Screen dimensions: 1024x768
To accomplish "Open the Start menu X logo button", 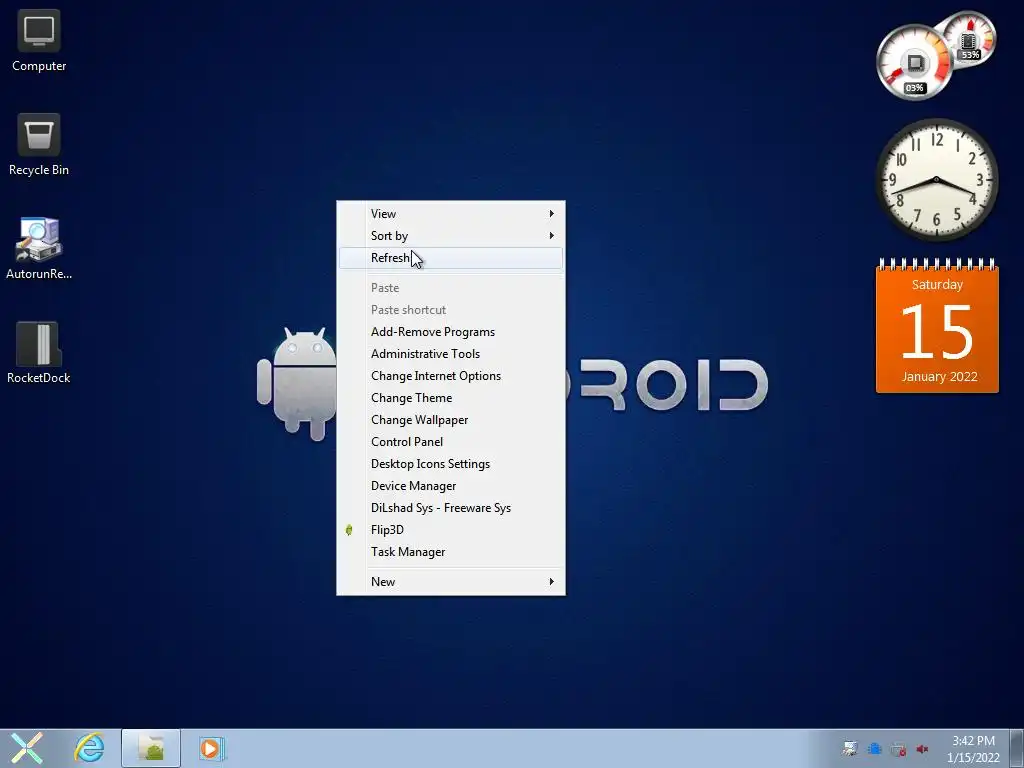I will pos(27,748).
